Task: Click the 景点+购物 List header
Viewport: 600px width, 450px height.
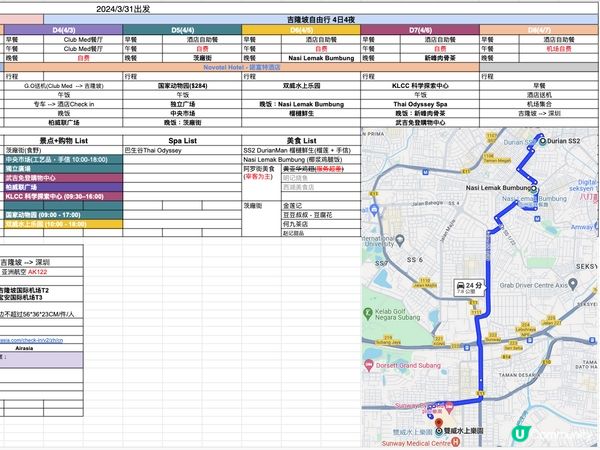Action: [x=62, y=140]
